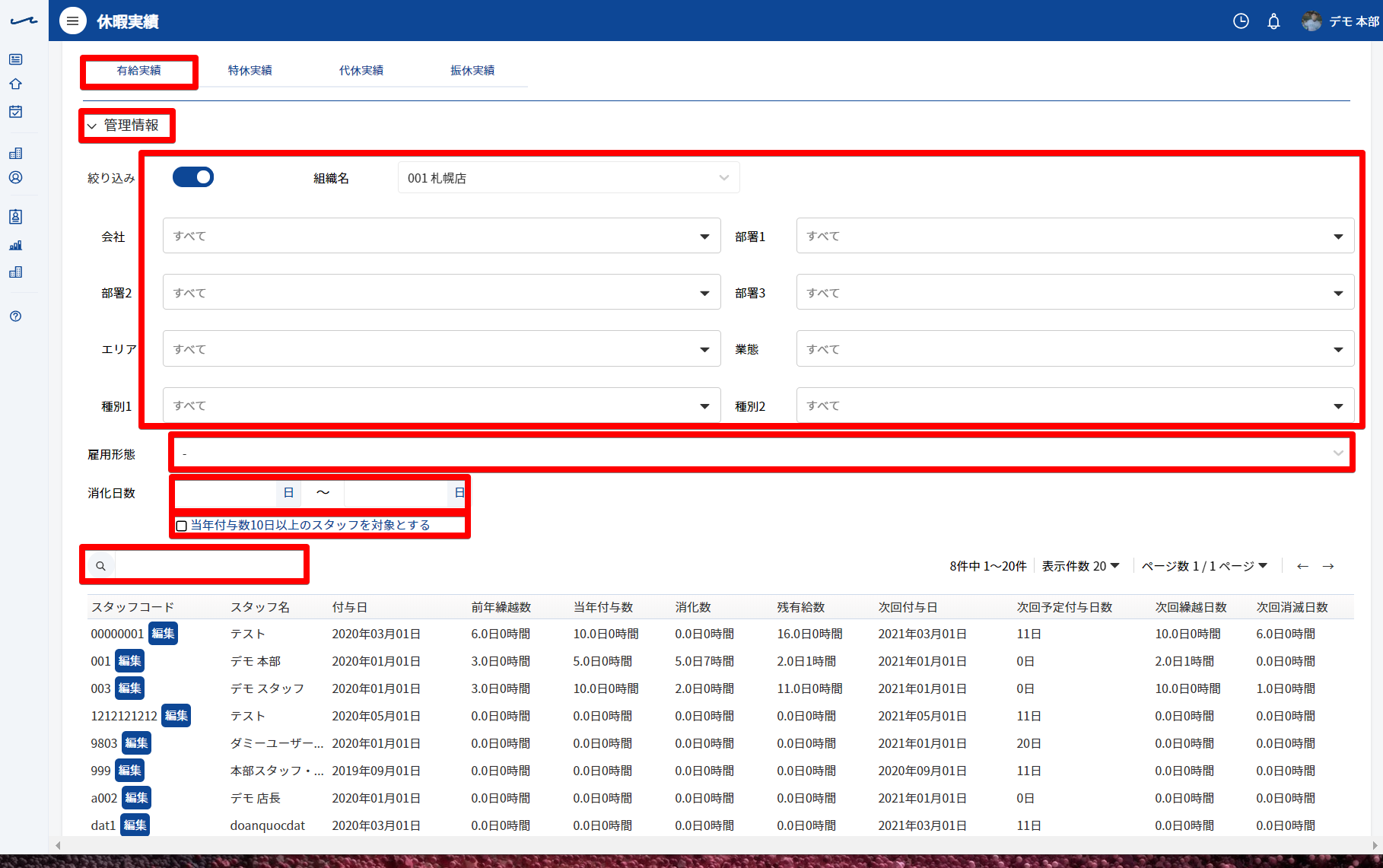
Task: Click the staff name doanquocdat
Action: pyautogui.click(x=268, y=825)
